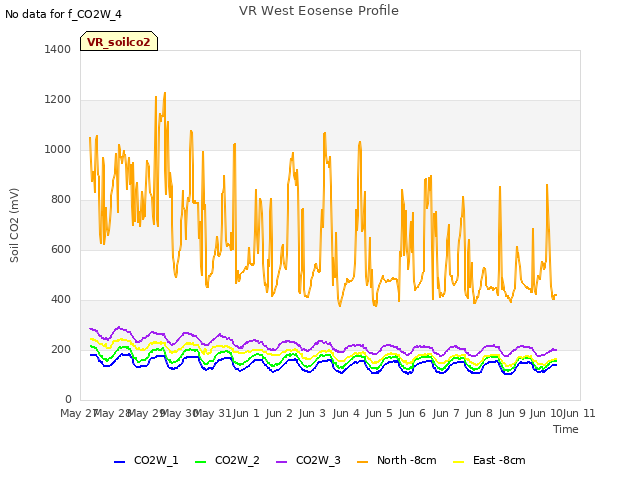Toggle the CO2W_2 legend entry
Screen dimensions: 640x480
227,460
